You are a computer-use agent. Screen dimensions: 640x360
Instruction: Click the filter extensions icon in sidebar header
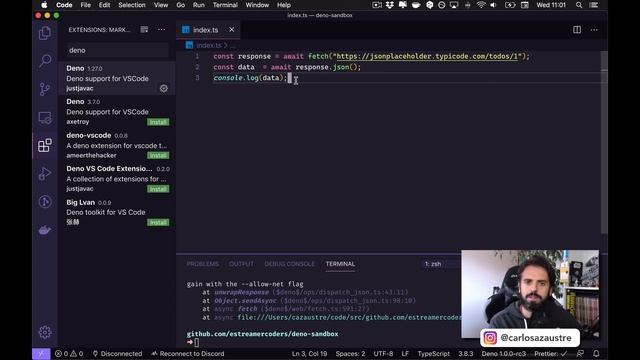point(144,29)
